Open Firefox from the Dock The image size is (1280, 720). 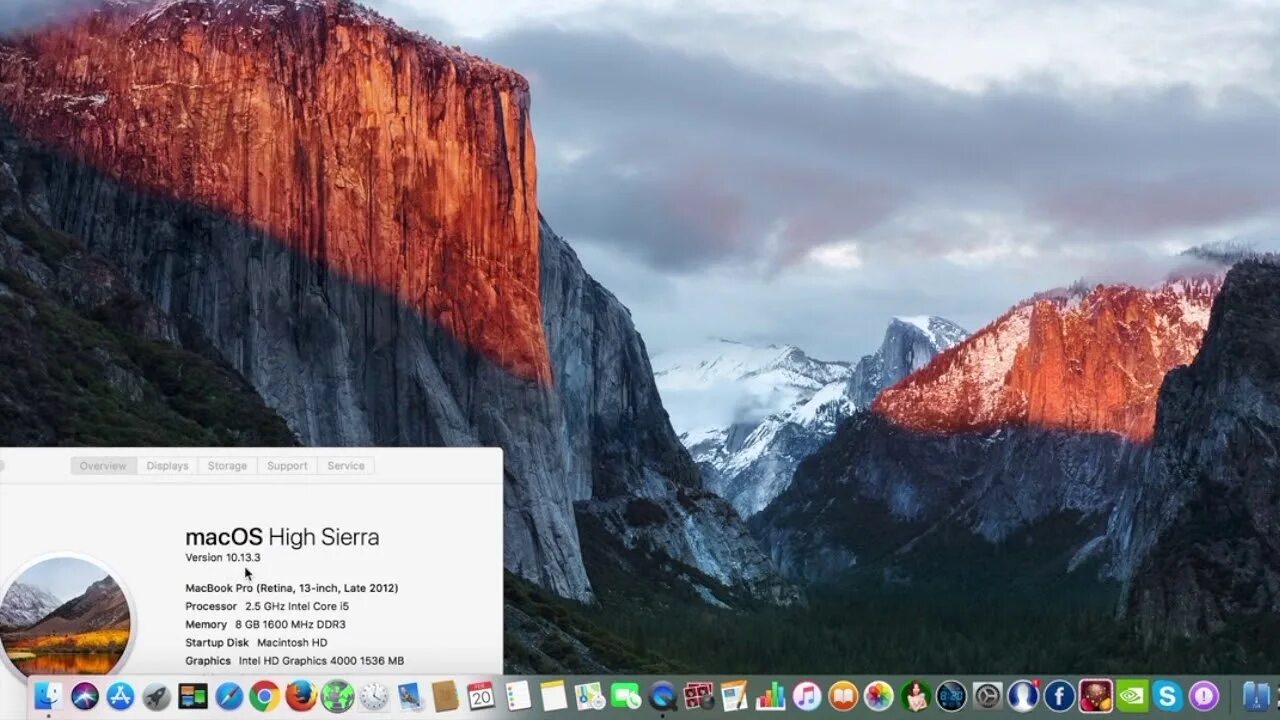(301, 695)
